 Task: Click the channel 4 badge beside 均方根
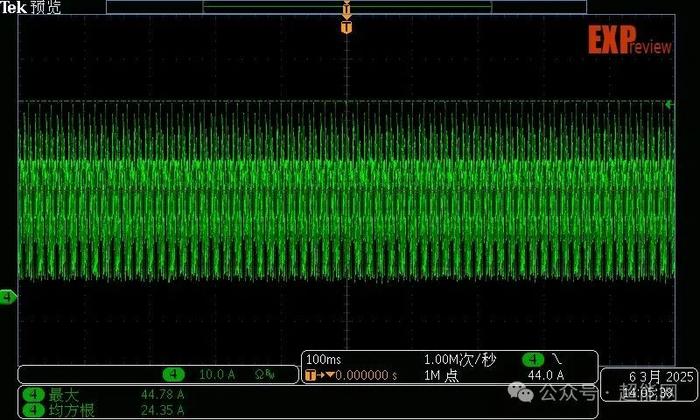(x=33, y=410)
